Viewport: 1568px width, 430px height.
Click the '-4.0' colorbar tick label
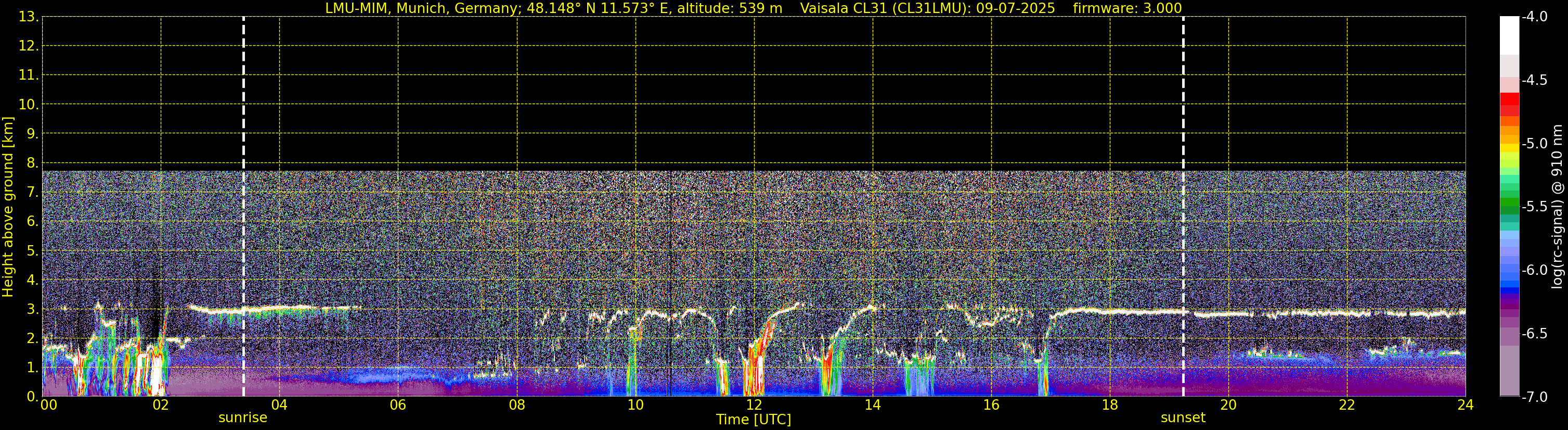(x=1534, y=17)
